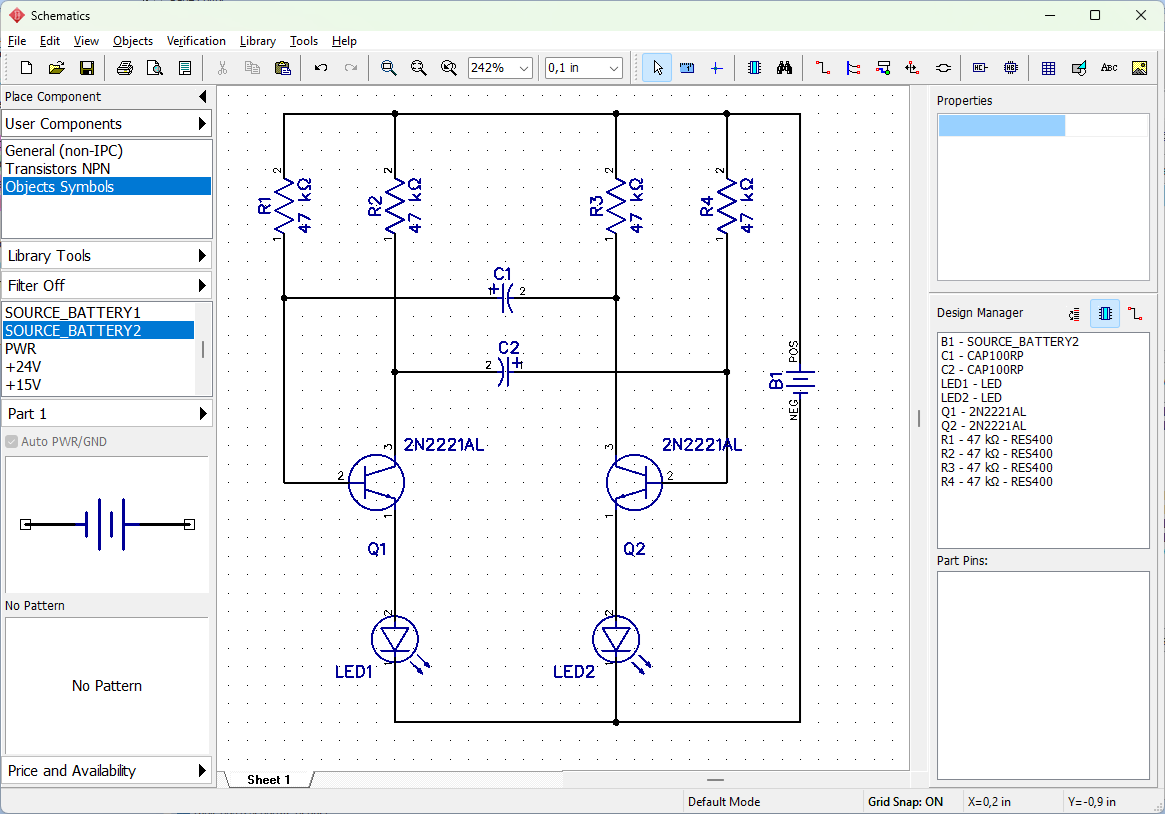1165x814 pixels.
Task: Zoom window to selected area
Action: (x=449, y=68)
